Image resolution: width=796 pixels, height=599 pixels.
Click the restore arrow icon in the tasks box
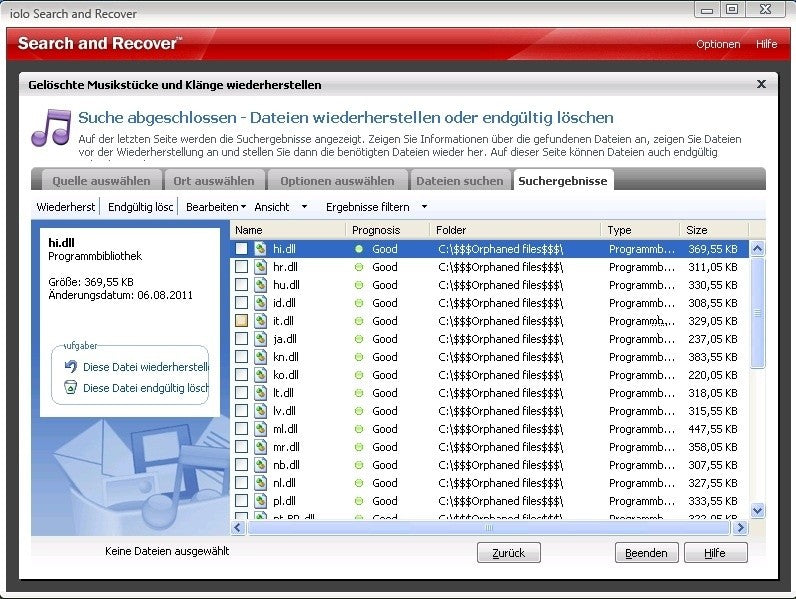(x=71, y=367)
